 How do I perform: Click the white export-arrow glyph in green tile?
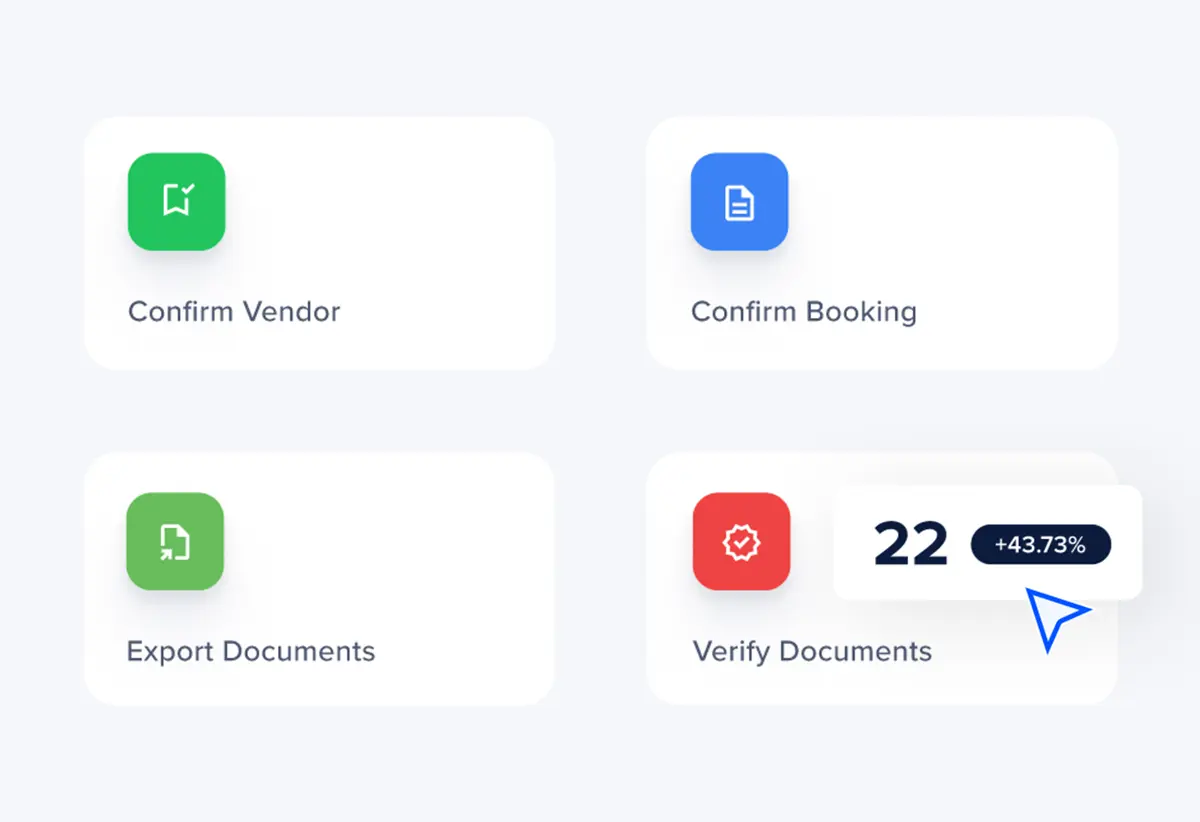[175, 542]
